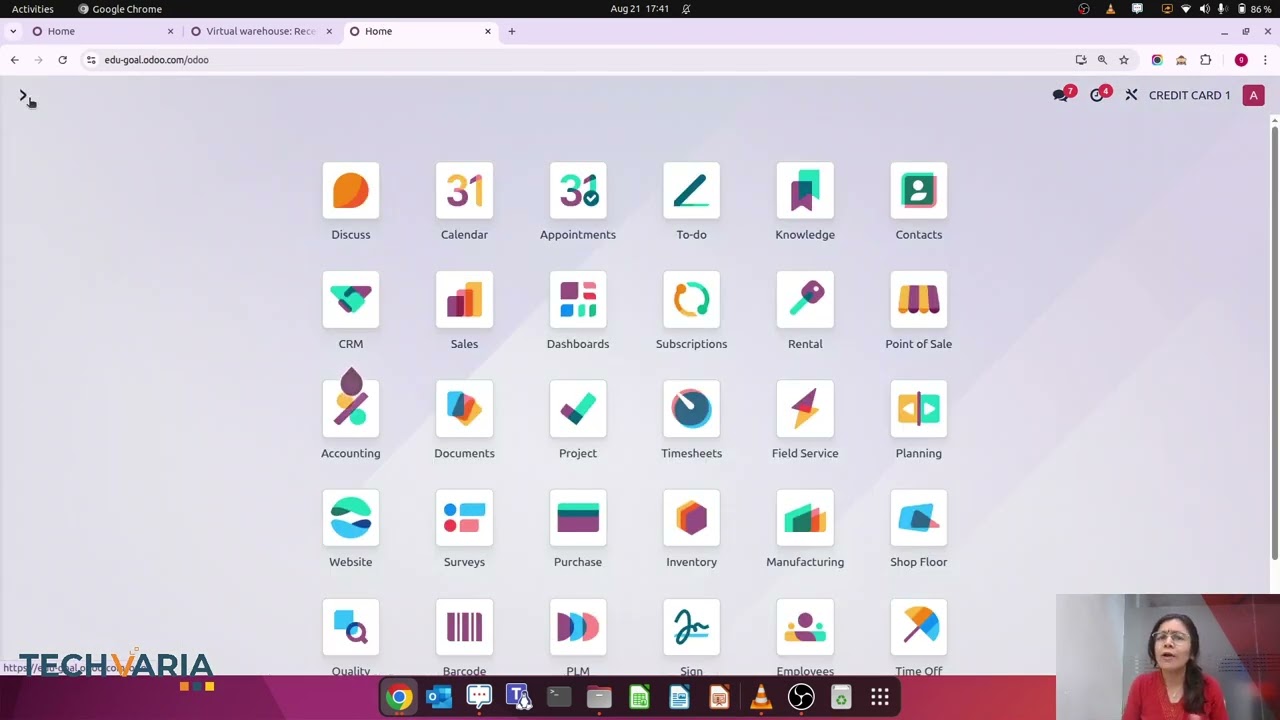
Task: Focus the address bar URL
Action: pyautogui.click(x=156, y=60)
